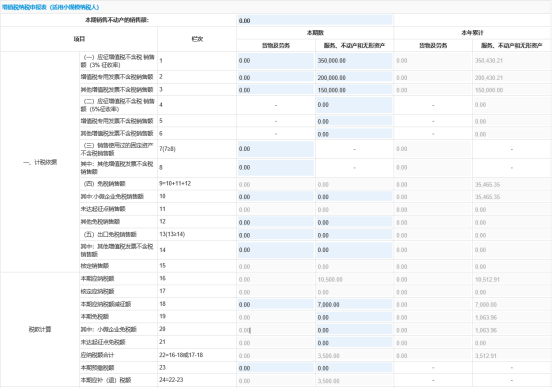
Task: Edit the row 2 field showing 200,000.00
Action: (x=354, y=77)
